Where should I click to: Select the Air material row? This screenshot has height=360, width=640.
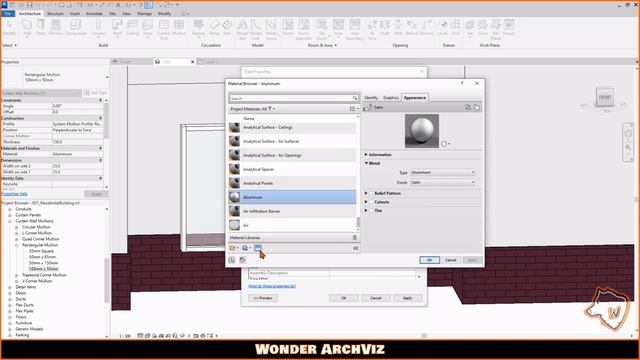pos(292,225)
